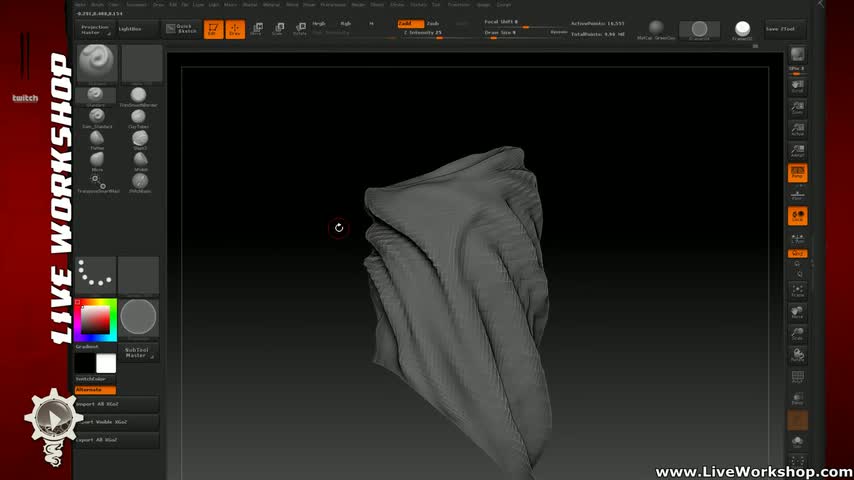Toggle M material-only mode
The image size is (854, 480).
tap(371, 23)
